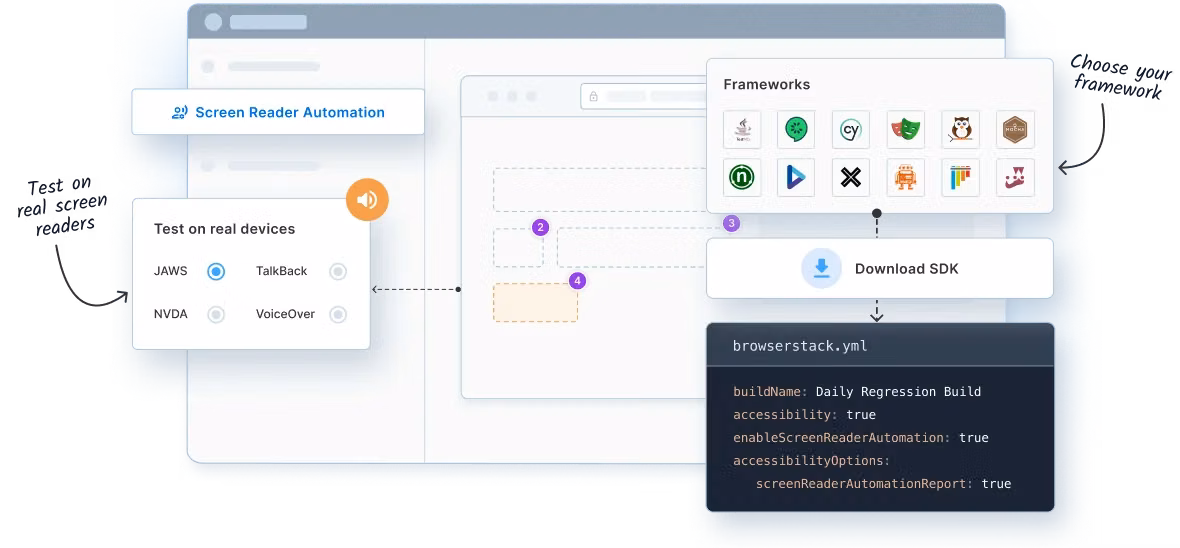The image size is (1180, 548).
Task: Click the green NUnit framework icon
Action: point(743,177)
